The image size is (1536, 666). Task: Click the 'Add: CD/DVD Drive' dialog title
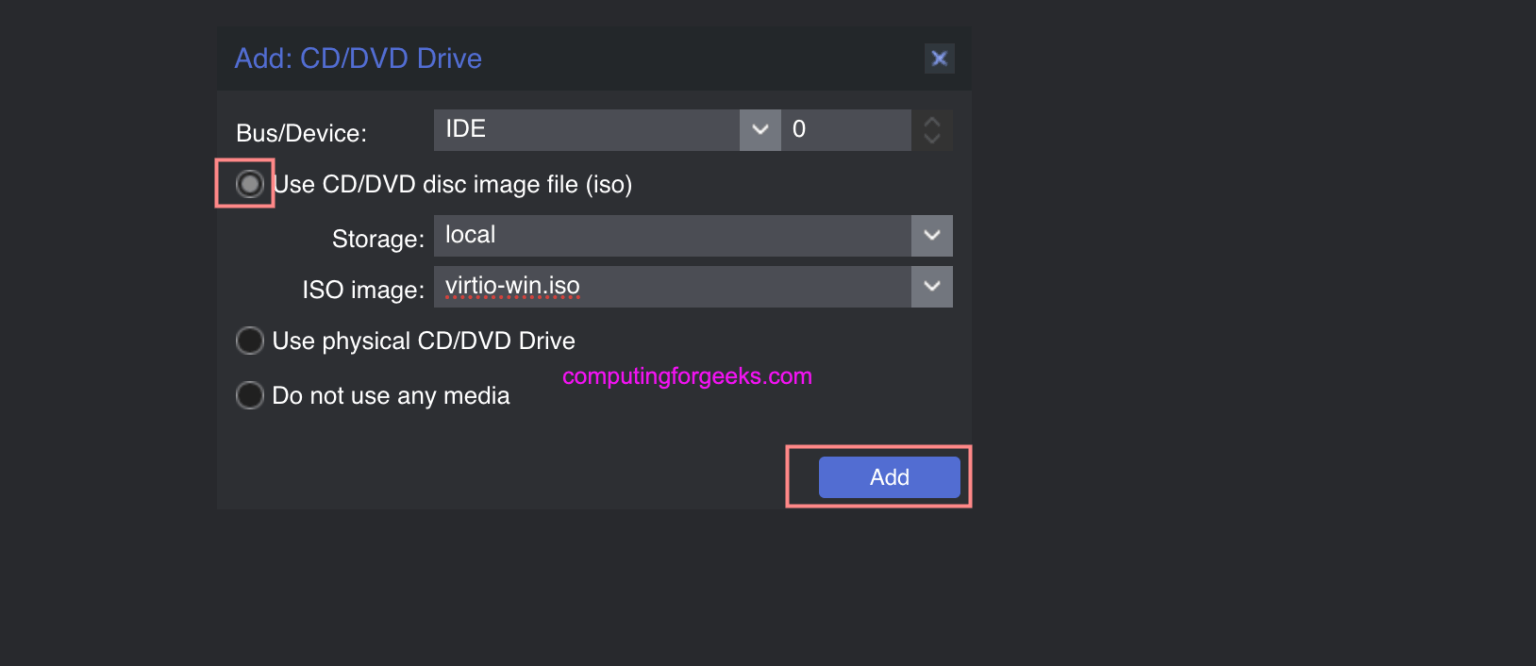pyautogui.click(x=358, y=58)
